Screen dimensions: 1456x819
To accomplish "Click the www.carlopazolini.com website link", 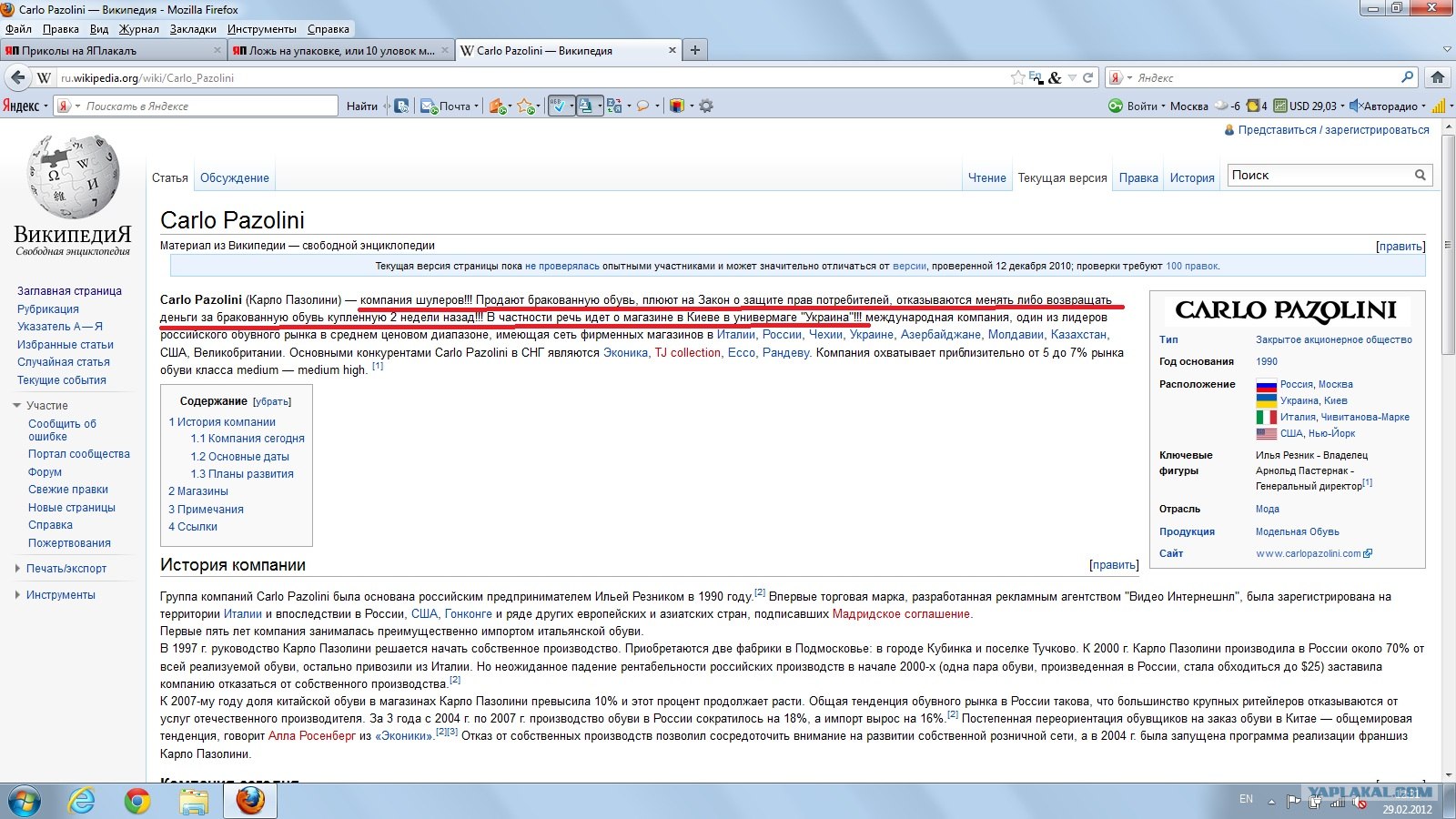I will coord(1309,553).
